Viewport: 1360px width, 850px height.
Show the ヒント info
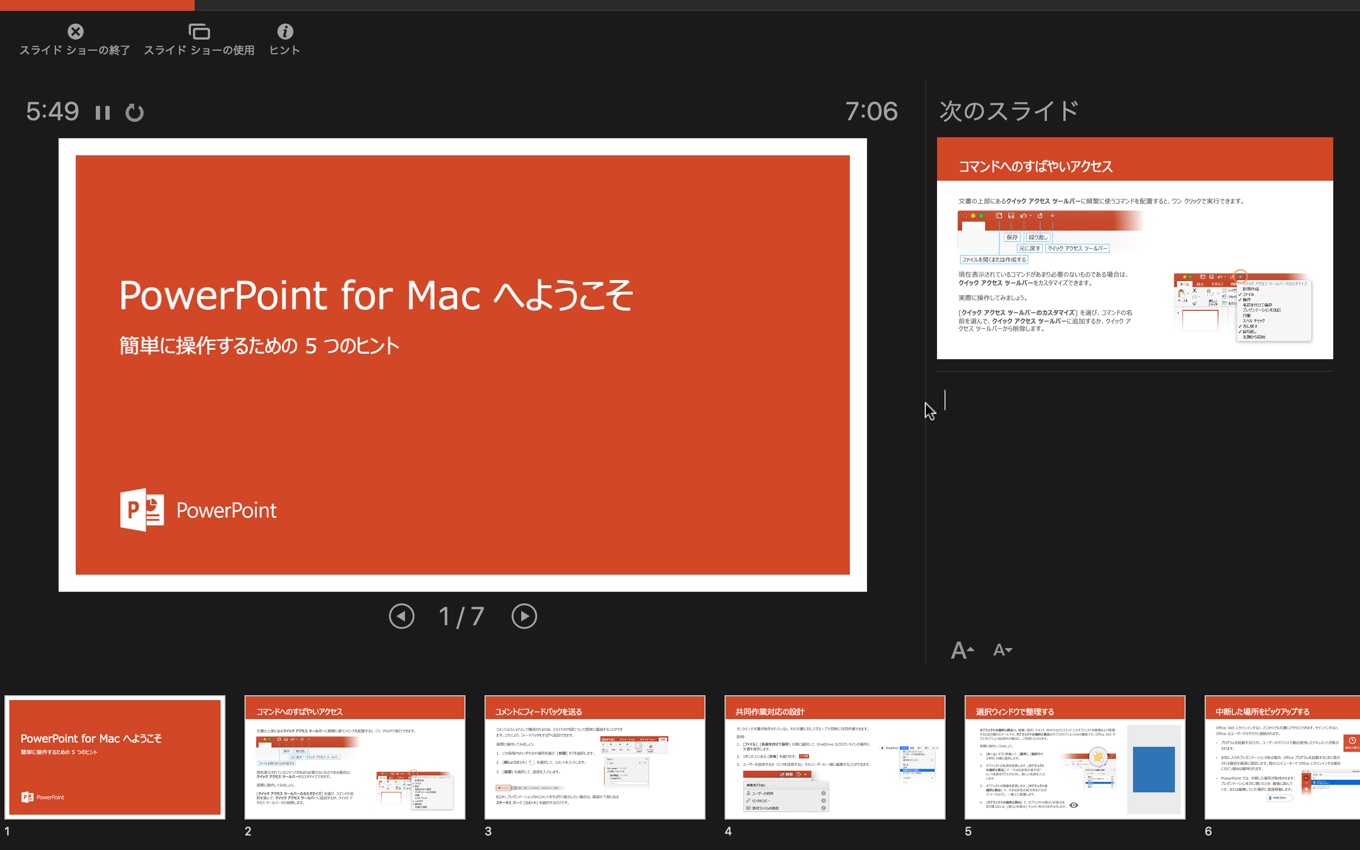[285, 40]
